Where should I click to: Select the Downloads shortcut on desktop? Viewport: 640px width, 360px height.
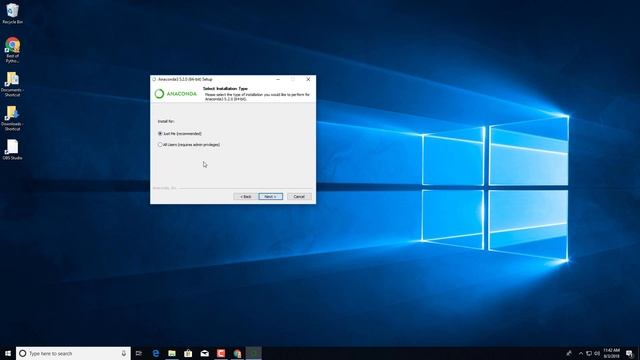click(12, 118)
